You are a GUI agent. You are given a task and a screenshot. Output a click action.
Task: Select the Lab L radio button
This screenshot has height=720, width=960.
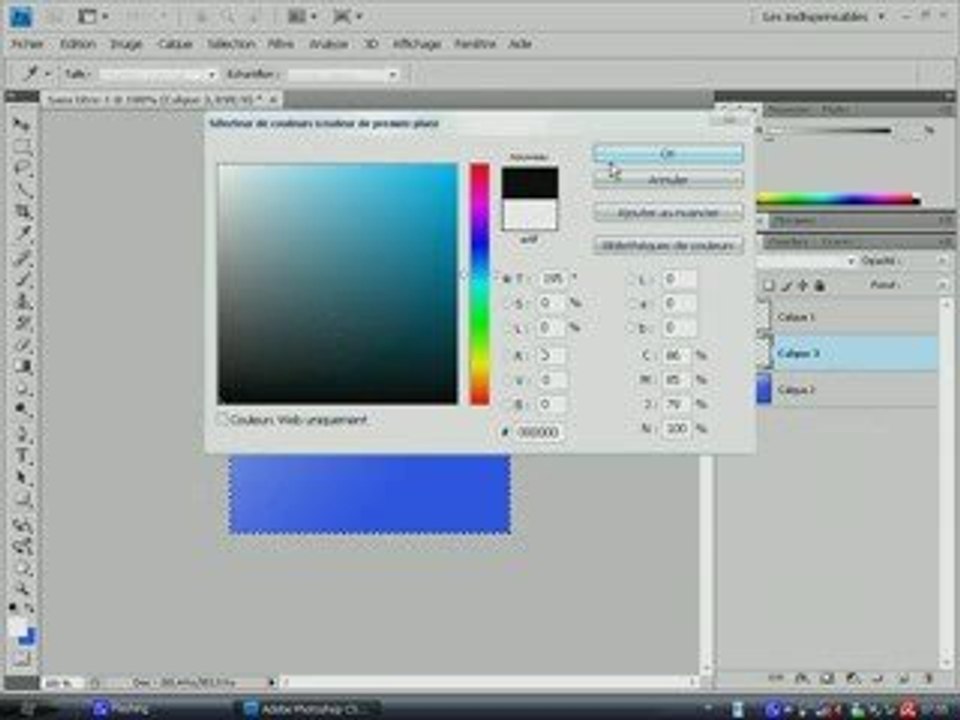click(631, 280)
